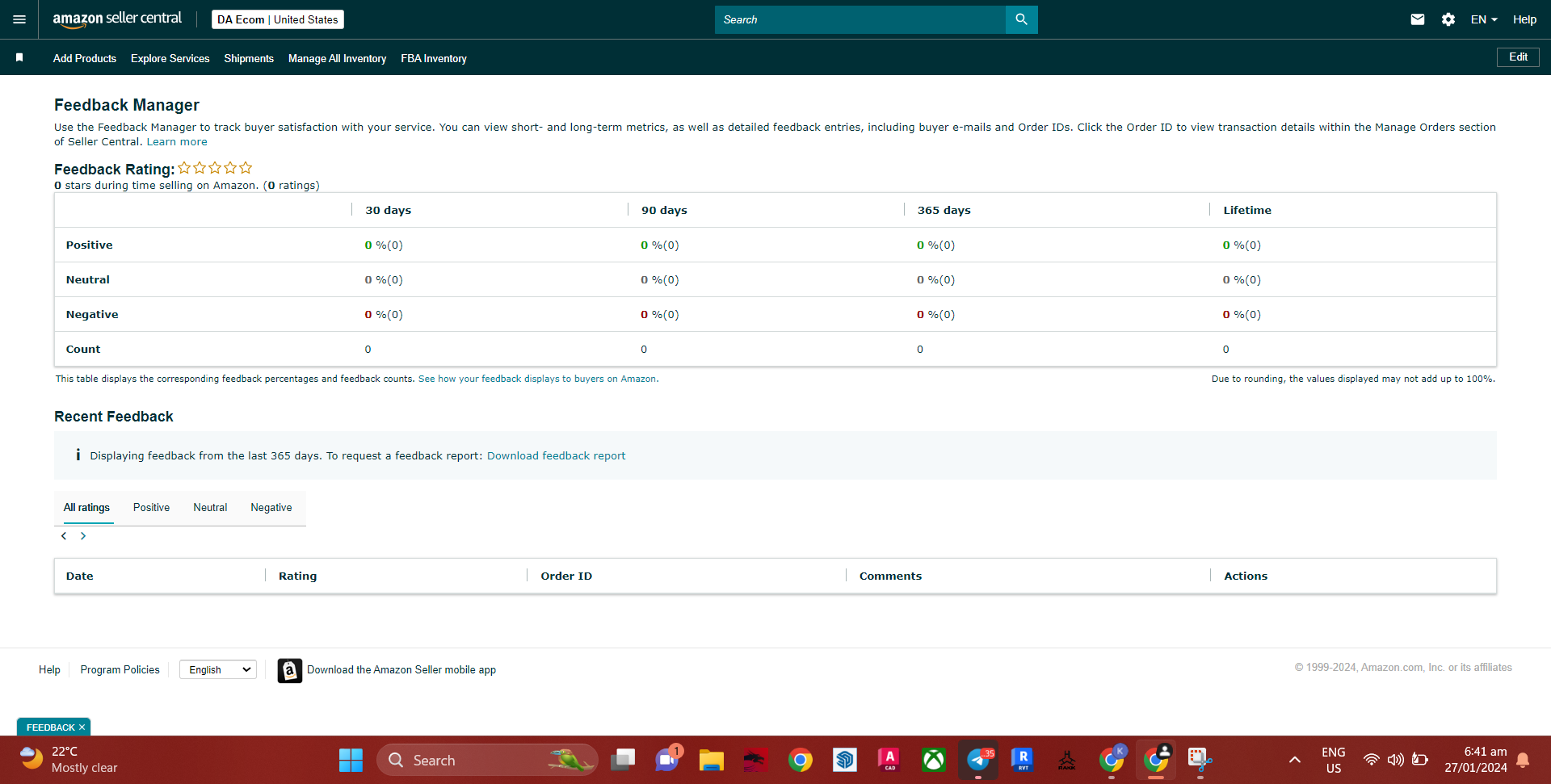Open the notification bell in taskbar
Image resolution: width=1551 pixels, height=784 pixels.
[1523, 760]
